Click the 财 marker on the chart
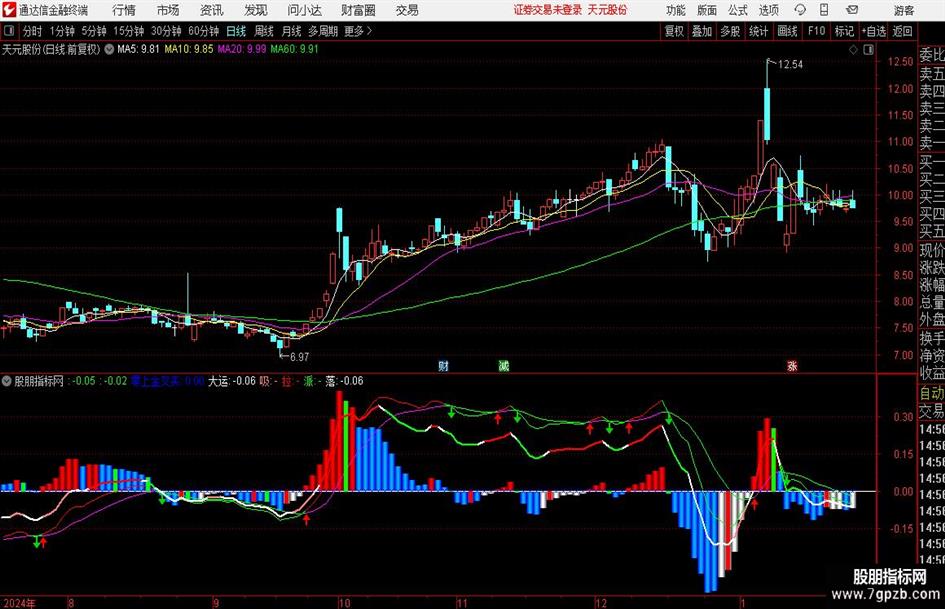The width and height of the screenshot is (945, 609). 444,365
